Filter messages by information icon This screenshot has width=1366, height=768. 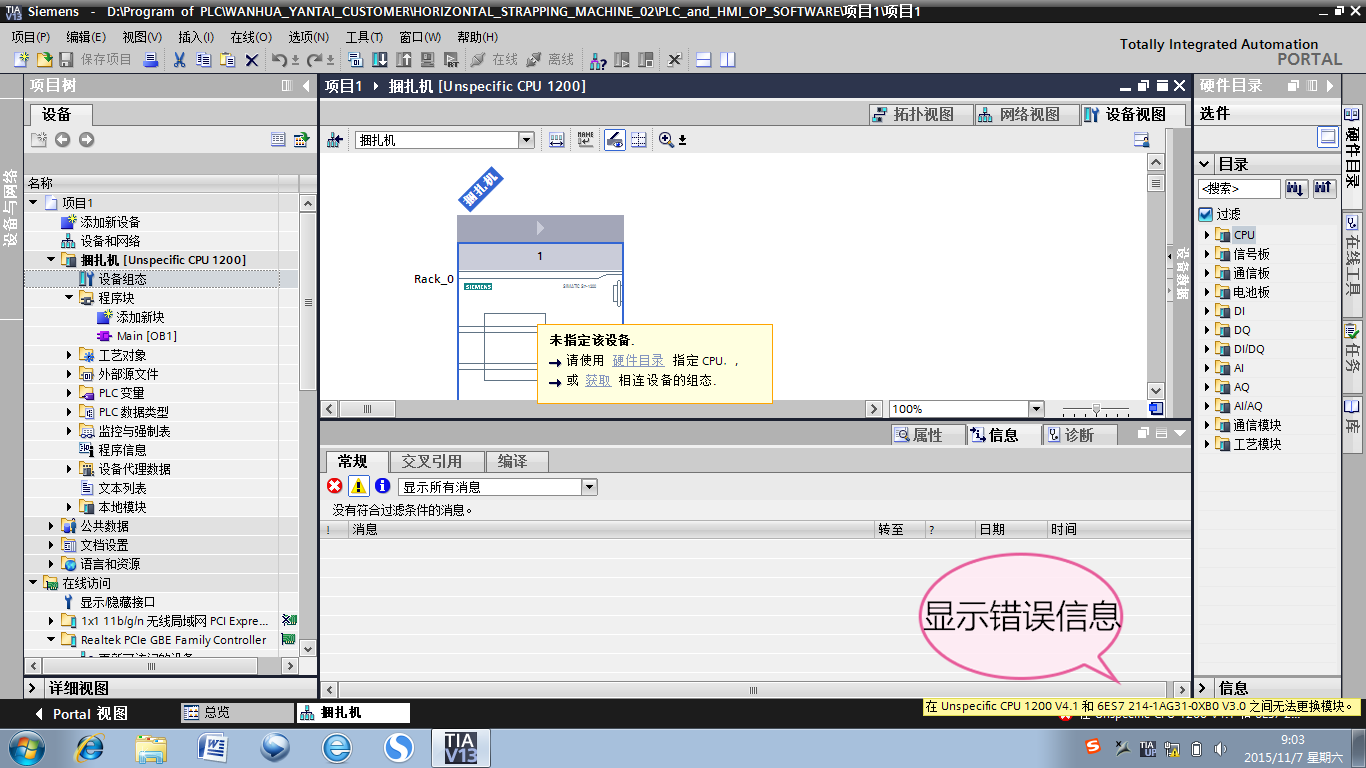click(383, 486)
